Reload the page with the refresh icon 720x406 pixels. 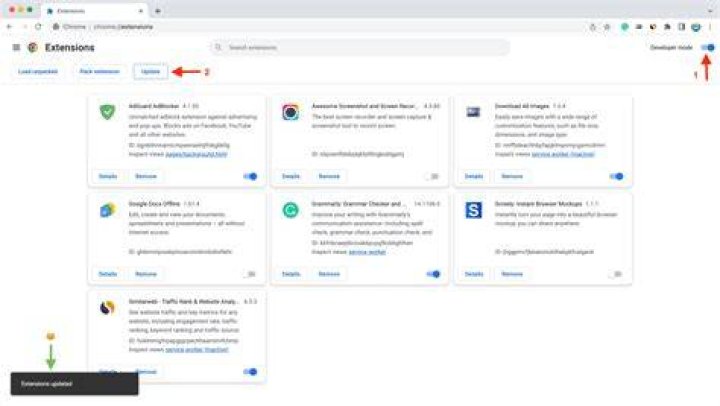(x=39, y=27)
